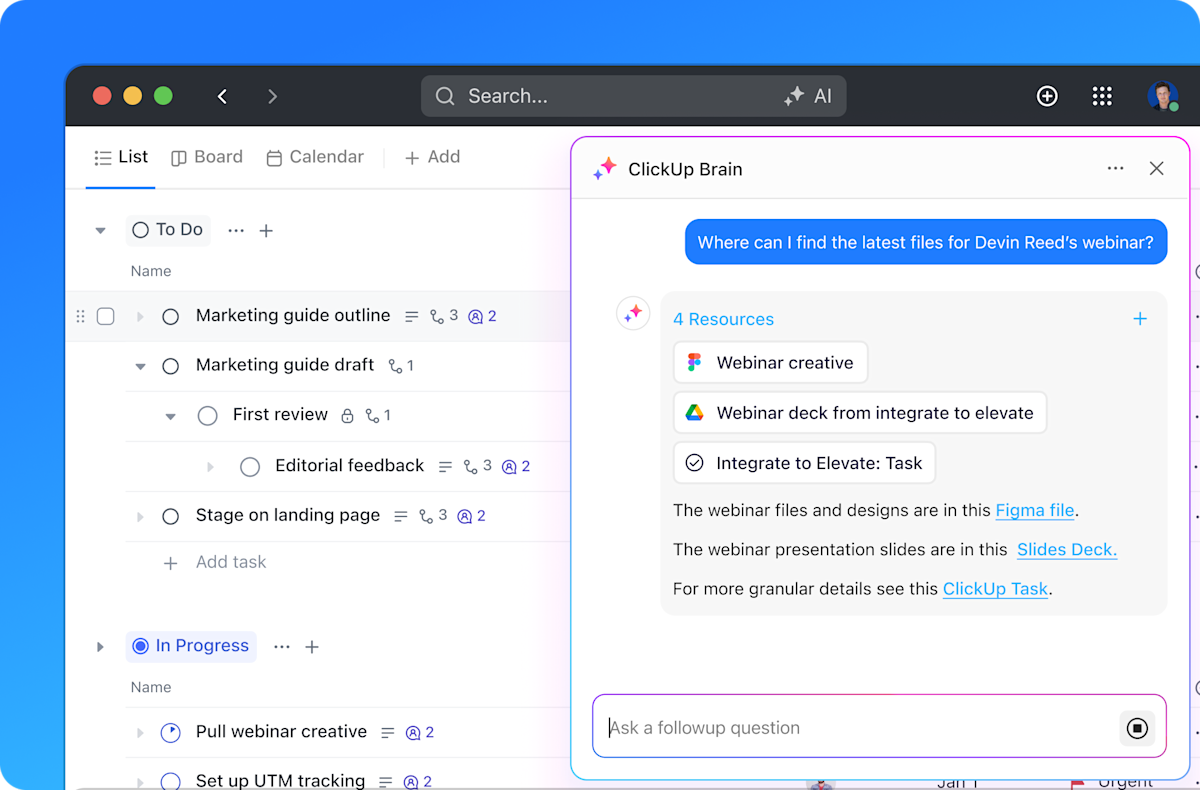Expand the In Progress group
The width and height of the screenshot is (1200, 790).
click(x=100, y=647)
